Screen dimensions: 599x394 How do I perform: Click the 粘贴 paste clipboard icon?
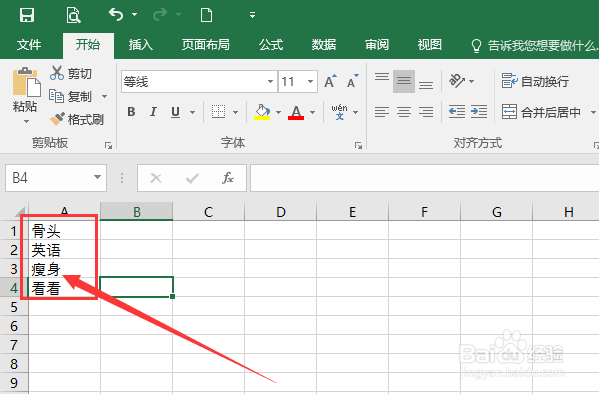pyautogui.click(x=26, y=82)
